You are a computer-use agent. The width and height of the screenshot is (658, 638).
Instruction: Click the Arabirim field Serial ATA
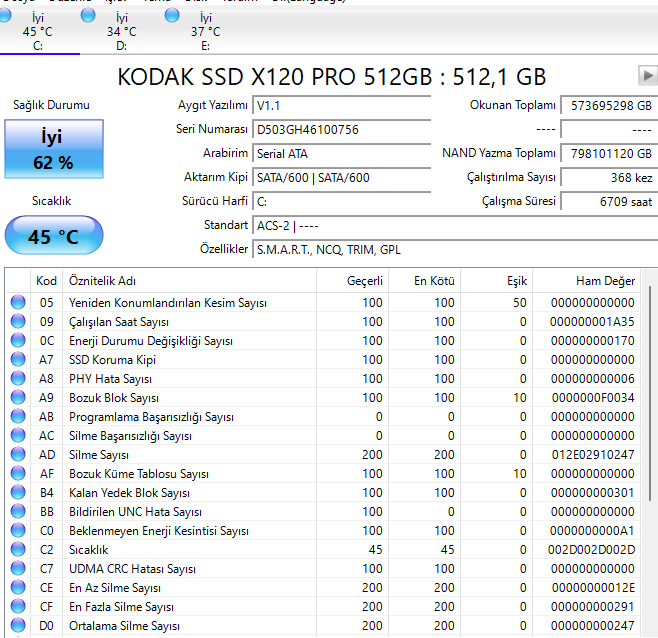342,154
